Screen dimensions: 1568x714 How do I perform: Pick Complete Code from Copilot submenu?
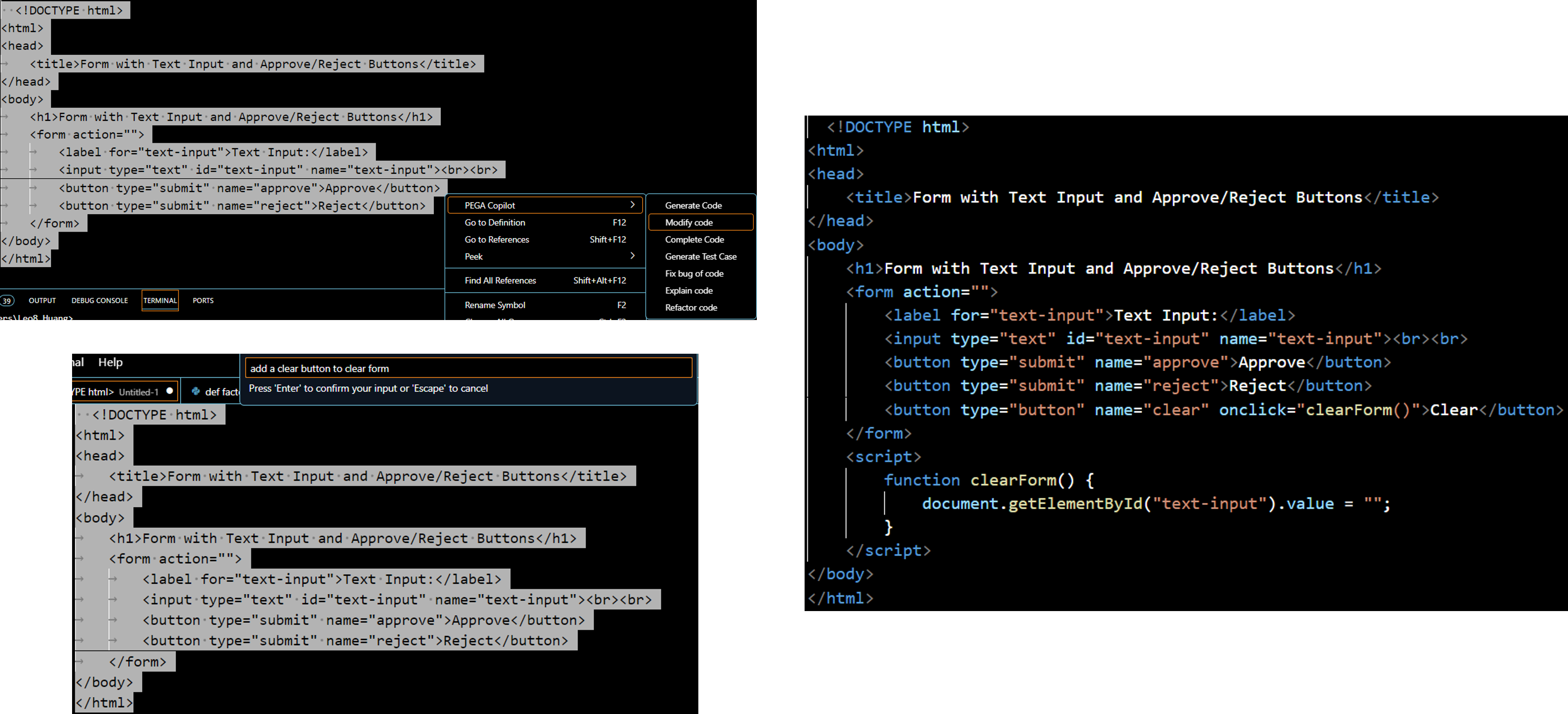point(701,239)
